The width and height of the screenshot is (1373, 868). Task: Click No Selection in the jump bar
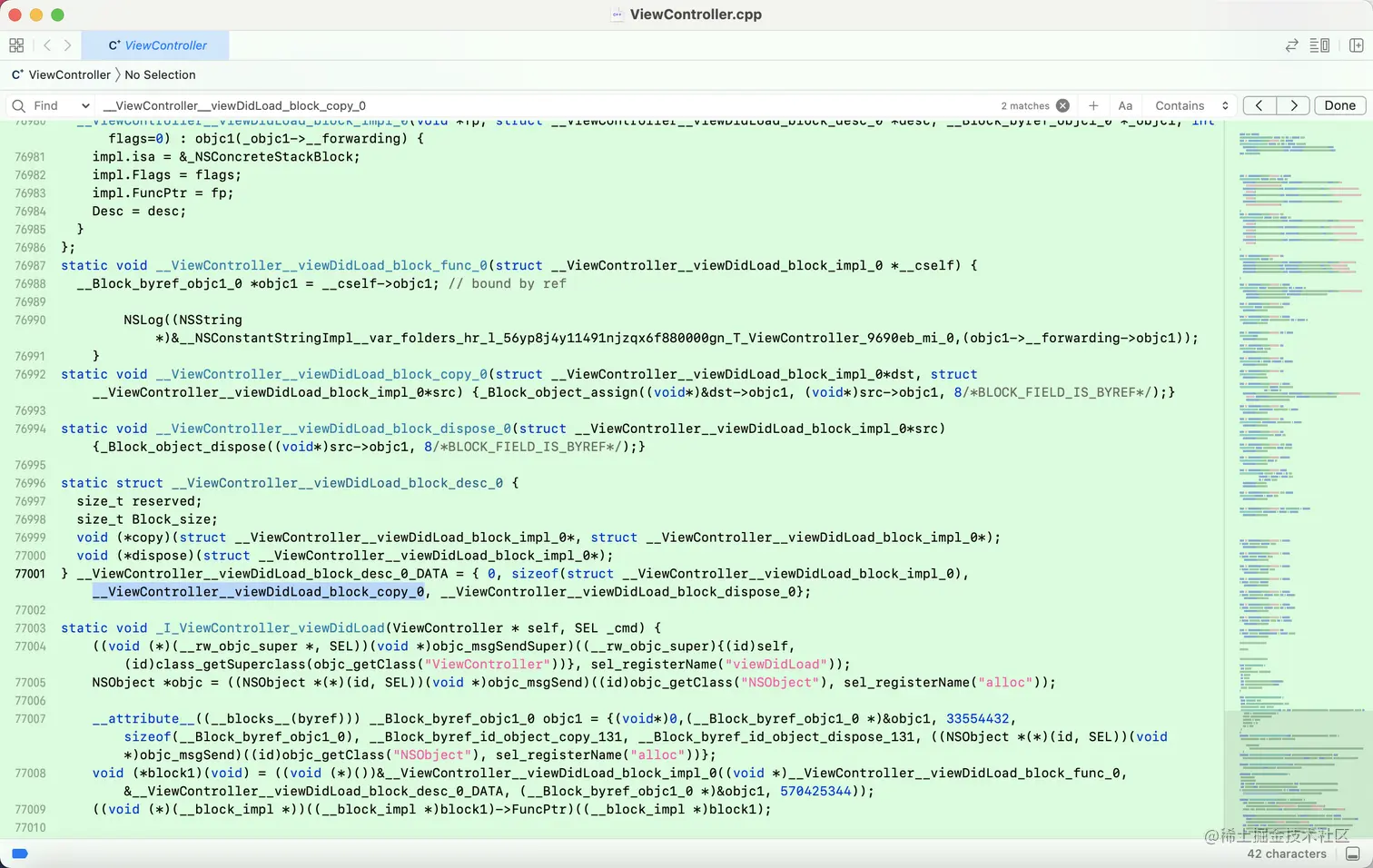[x=160, y=74]
